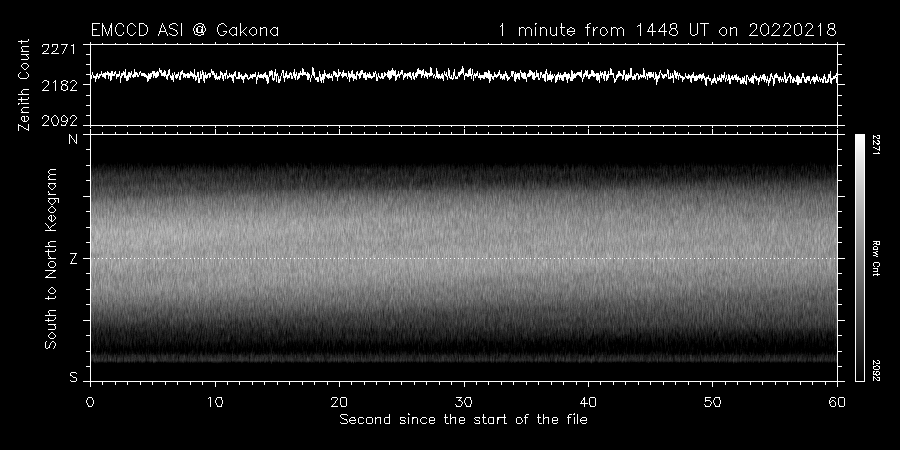This screenshot has width=900, height=450.
Task: Pick the 50 second tick label
Action: [x=714, y=401]
